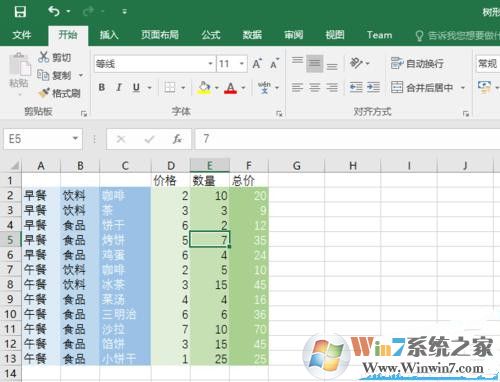Expand the borders dropdown arrow
The image size is (500, 382).
[183, 88]
